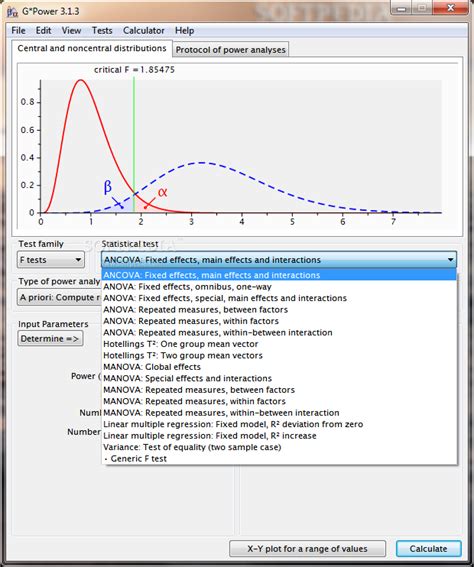Select MANOVA: Repeated measures, between factors

[279, 390]
